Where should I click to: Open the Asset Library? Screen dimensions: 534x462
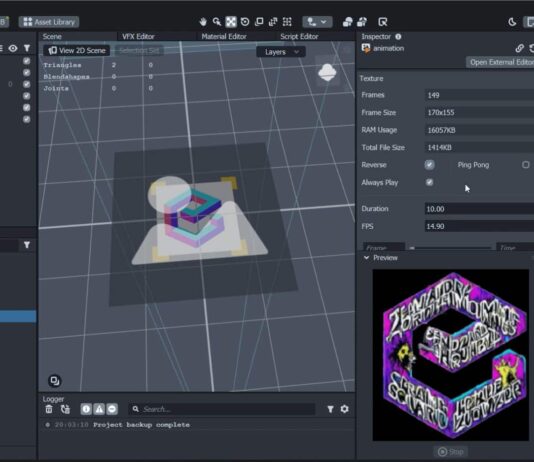(49, 22)
